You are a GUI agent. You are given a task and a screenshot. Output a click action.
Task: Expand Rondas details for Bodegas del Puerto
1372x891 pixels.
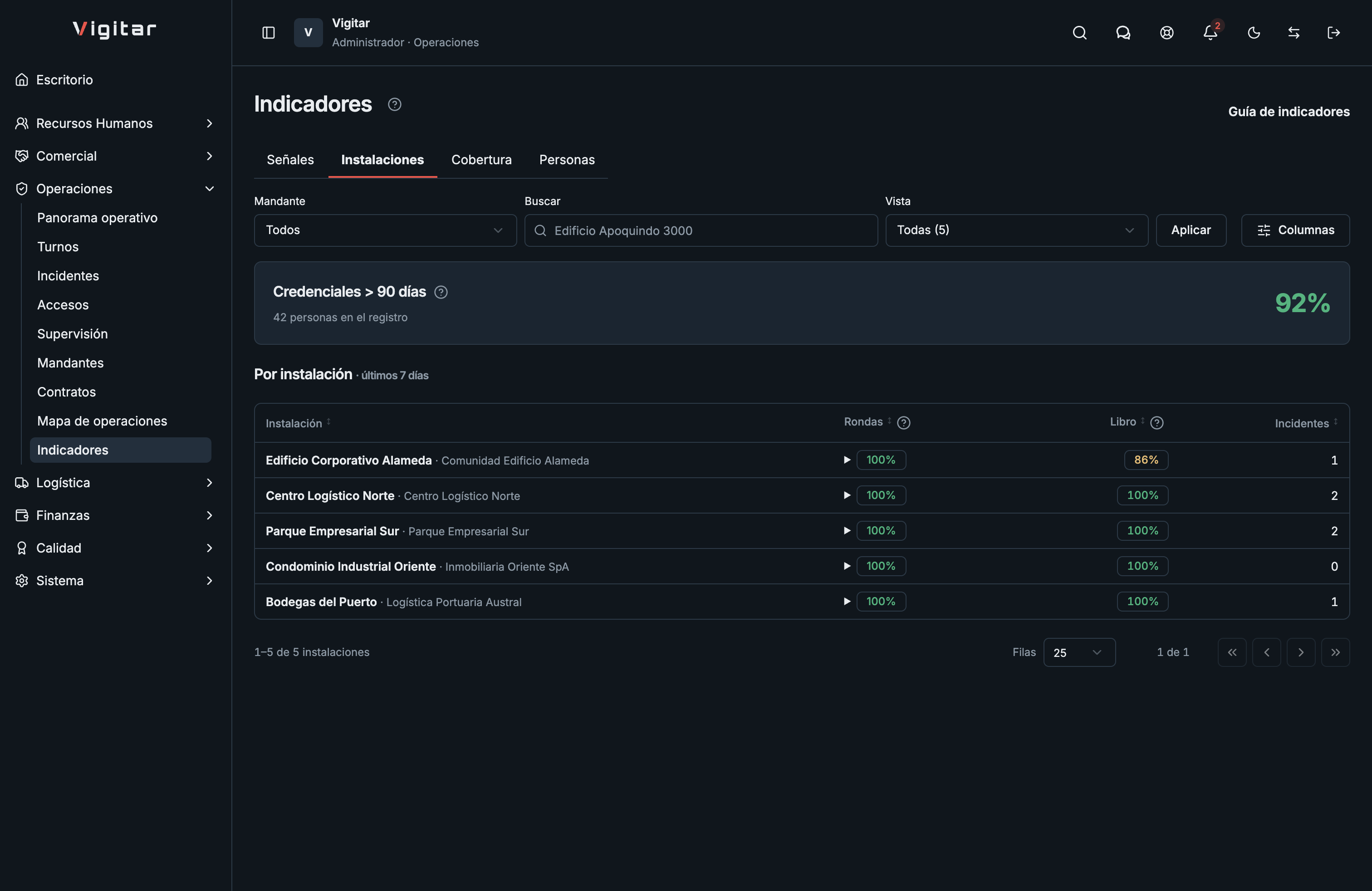pos(847,601)
